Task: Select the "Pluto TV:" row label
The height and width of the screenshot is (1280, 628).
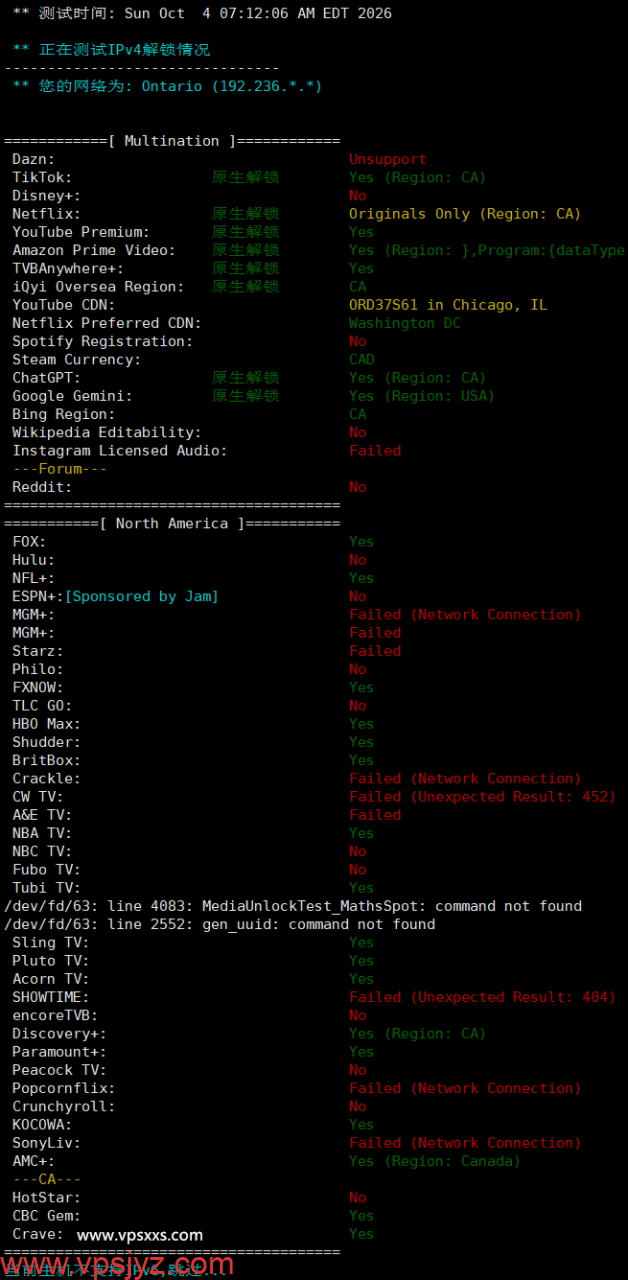Action: pos(51,960)
